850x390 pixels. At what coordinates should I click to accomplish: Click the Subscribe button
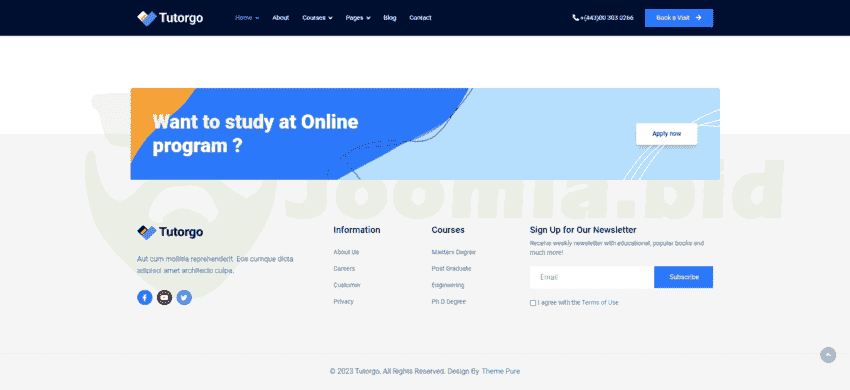coord(684,277)
